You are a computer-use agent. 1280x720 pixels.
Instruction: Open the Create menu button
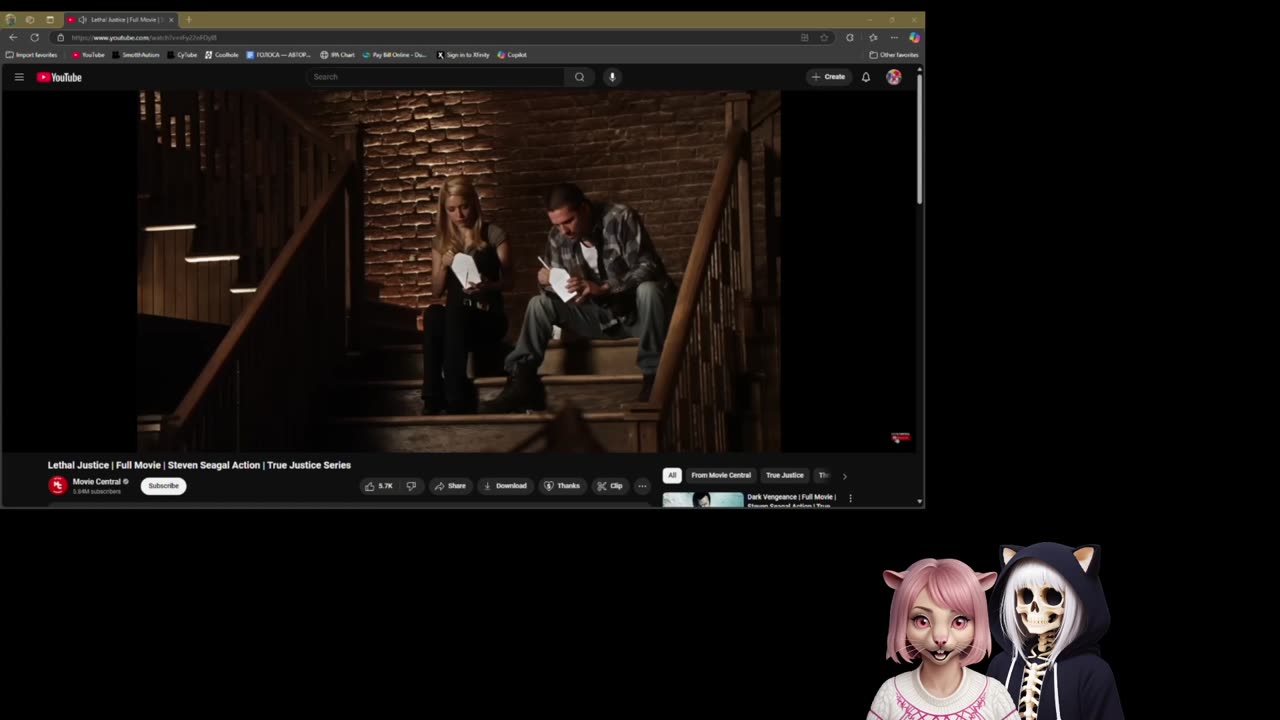tap(828, 77)
